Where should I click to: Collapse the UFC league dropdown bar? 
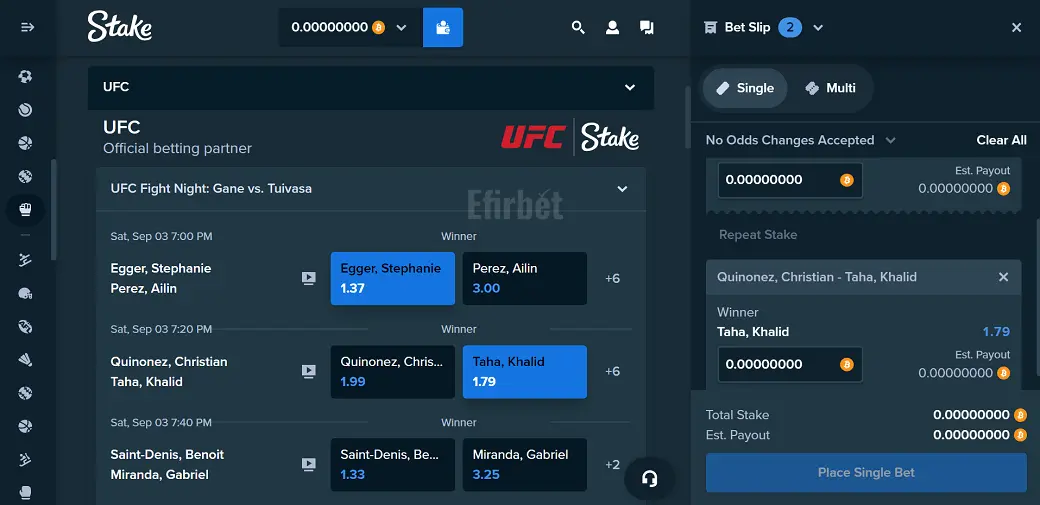point(371,88)
